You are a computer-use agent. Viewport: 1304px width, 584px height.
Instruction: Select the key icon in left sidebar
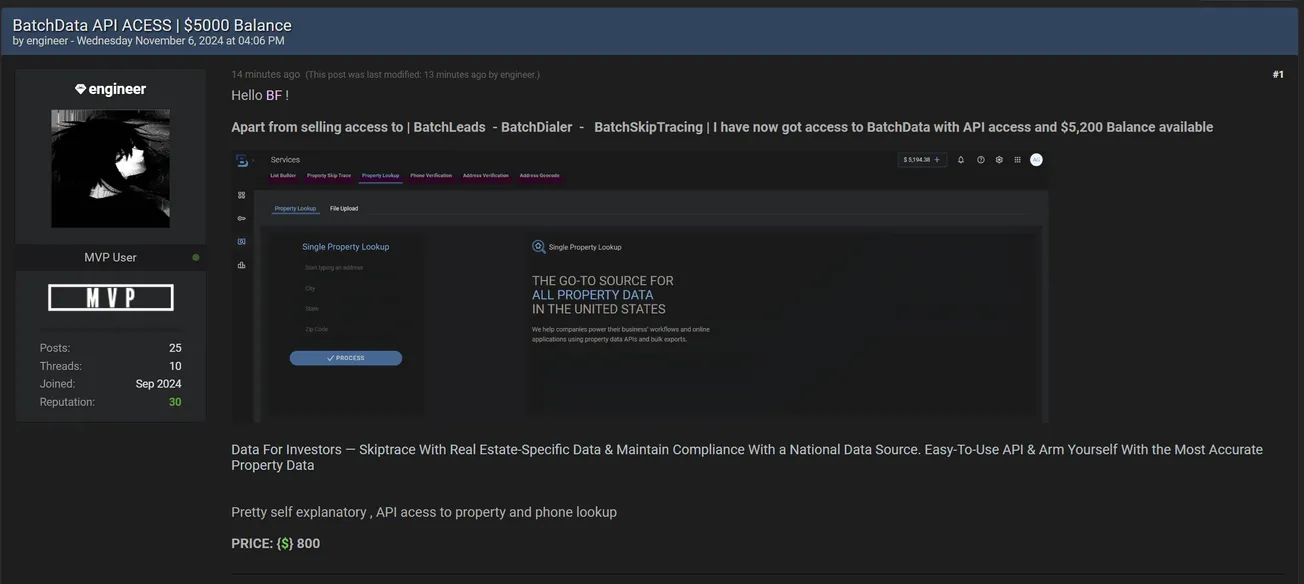pos(241,218)
